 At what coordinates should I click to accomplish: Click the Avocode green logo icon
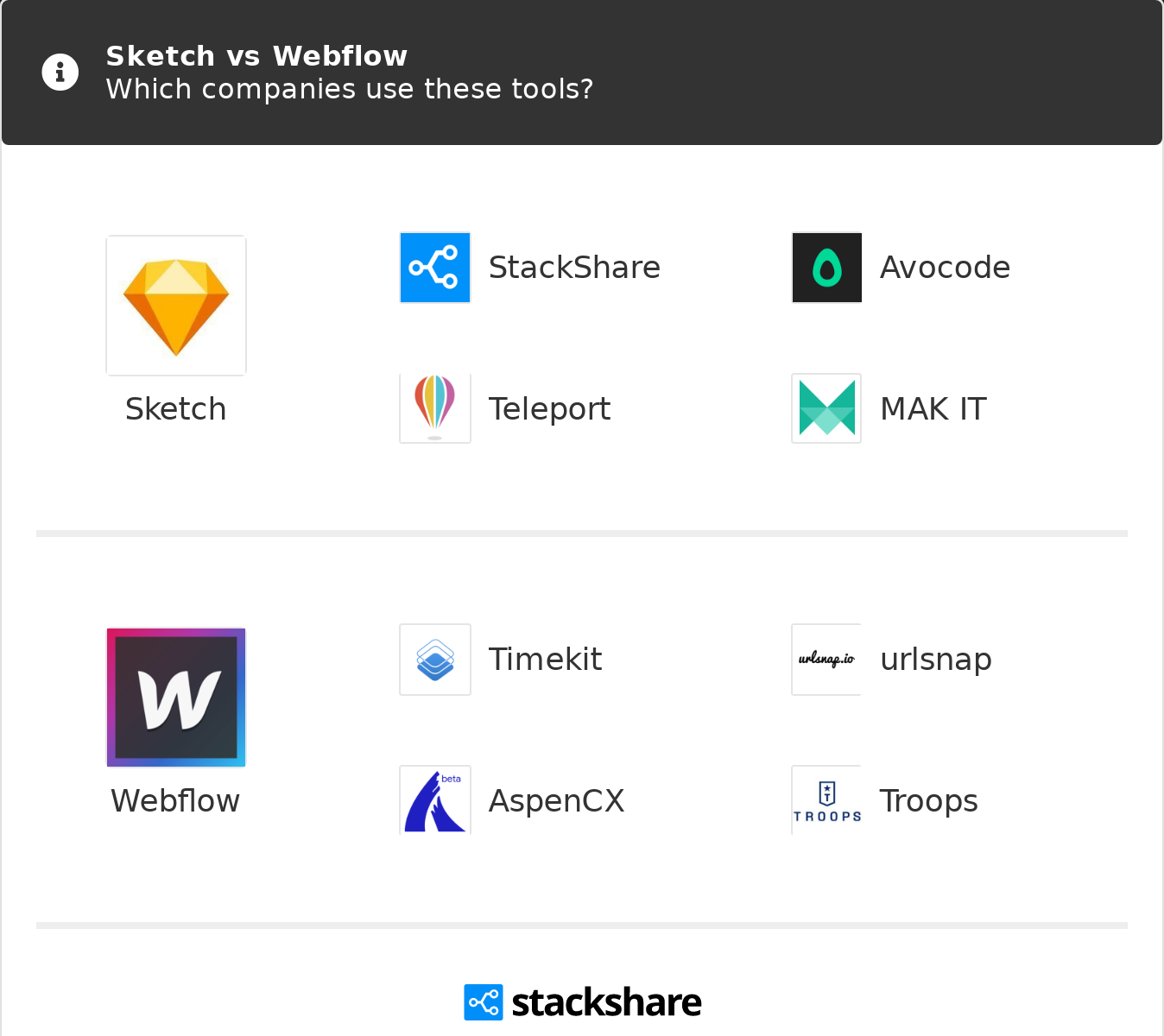827,268
